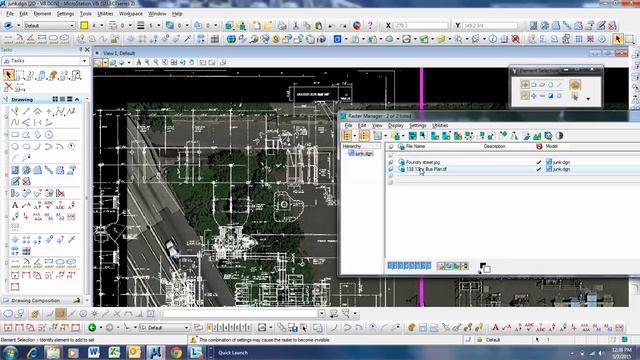Click the Place Text A icon in bottom-right toolbar

click(495, 327)
